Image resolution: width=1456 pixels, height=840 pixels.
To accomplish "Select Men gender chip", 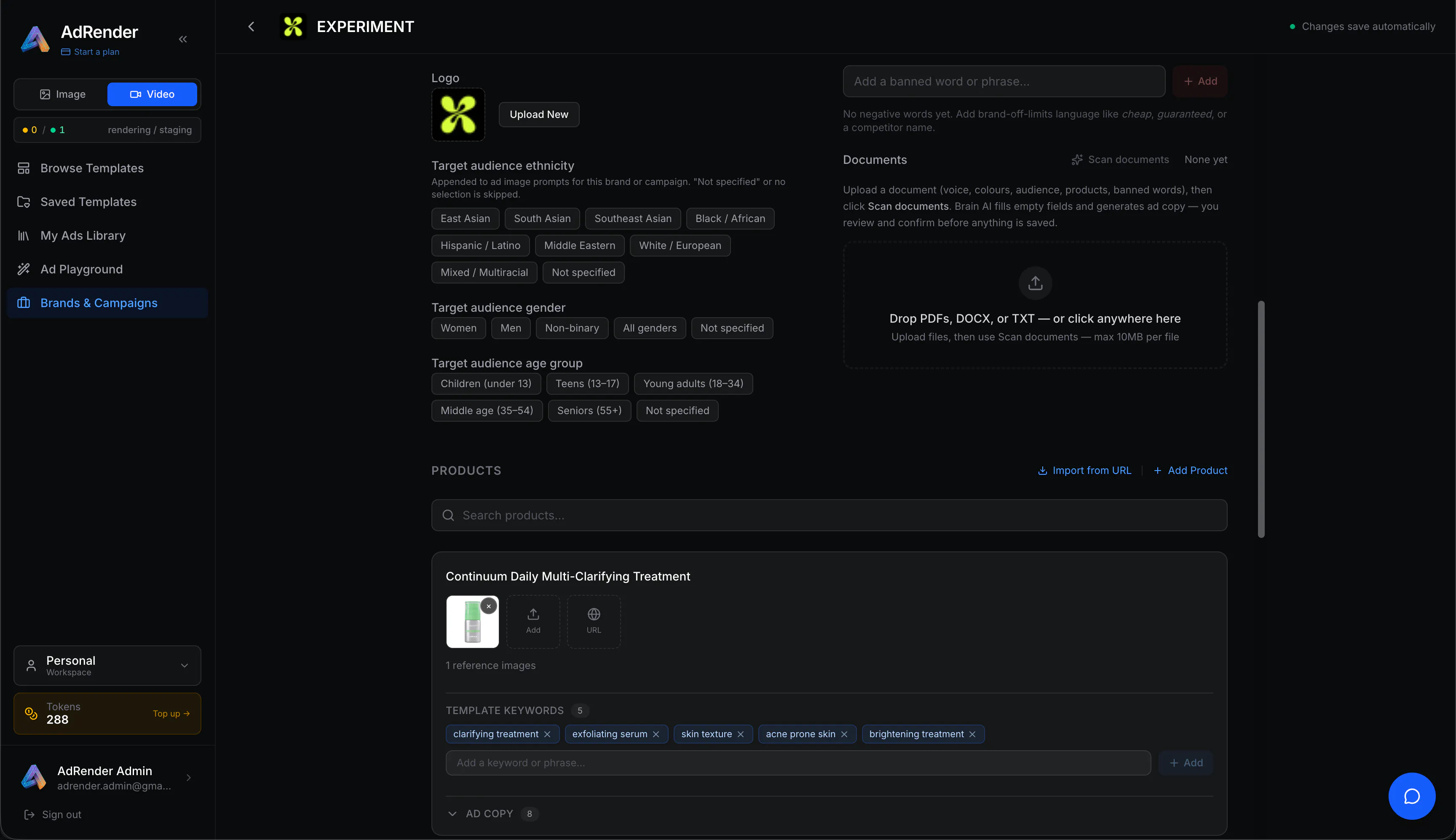I will pyautogui.click(x=511, y=328).
